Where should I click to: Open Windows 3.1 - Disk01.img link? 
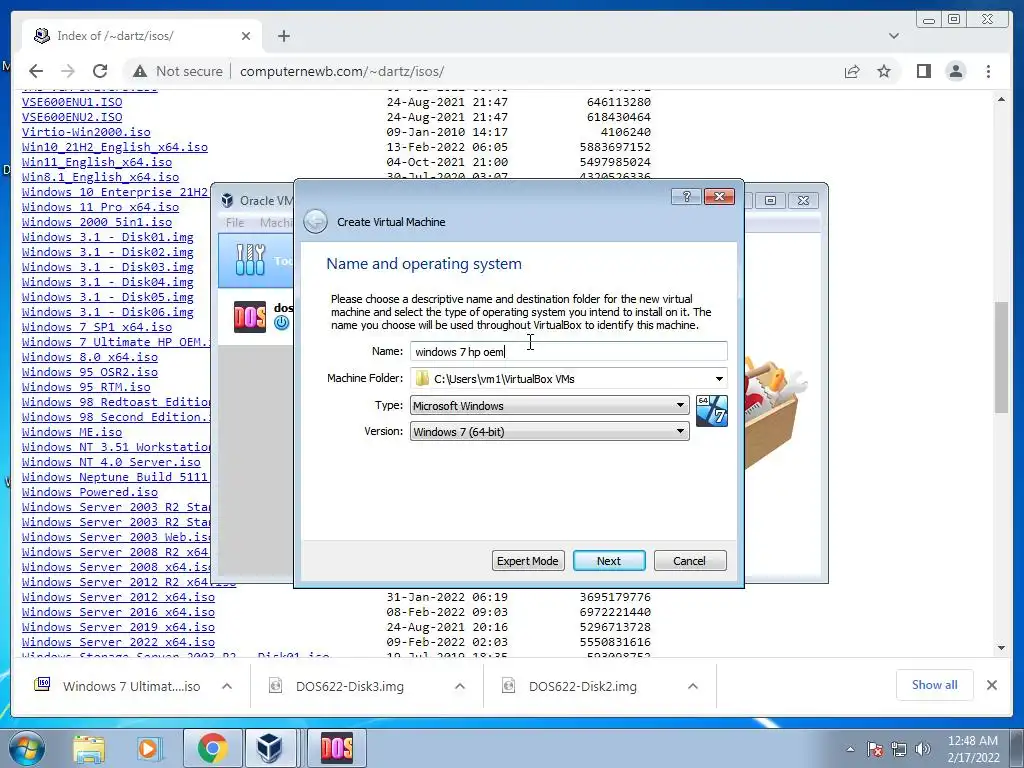pyautogui.click(x=108, y=237)
